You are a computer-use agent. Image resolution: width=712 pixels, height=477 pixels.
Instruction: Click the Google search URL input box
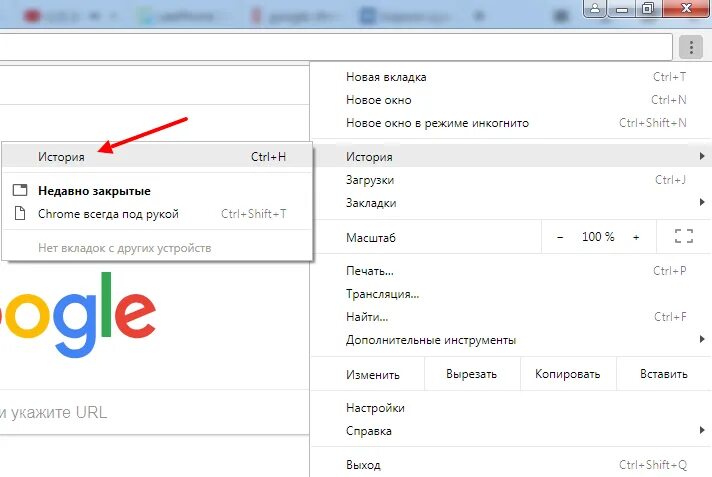pos(154,412)
